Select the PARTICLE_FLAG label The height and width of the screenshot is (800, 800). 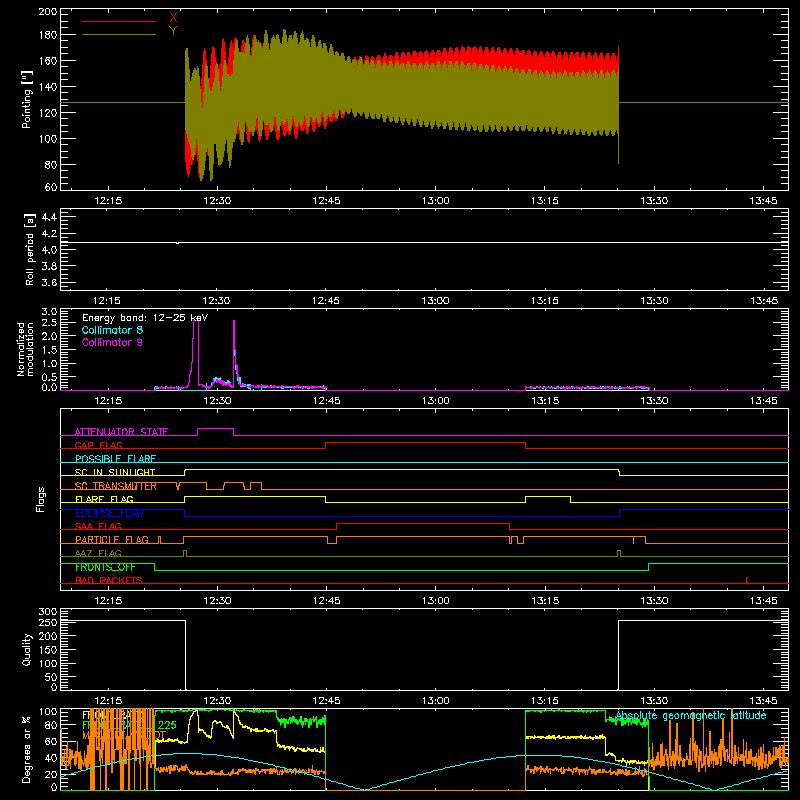pos(112,540)
